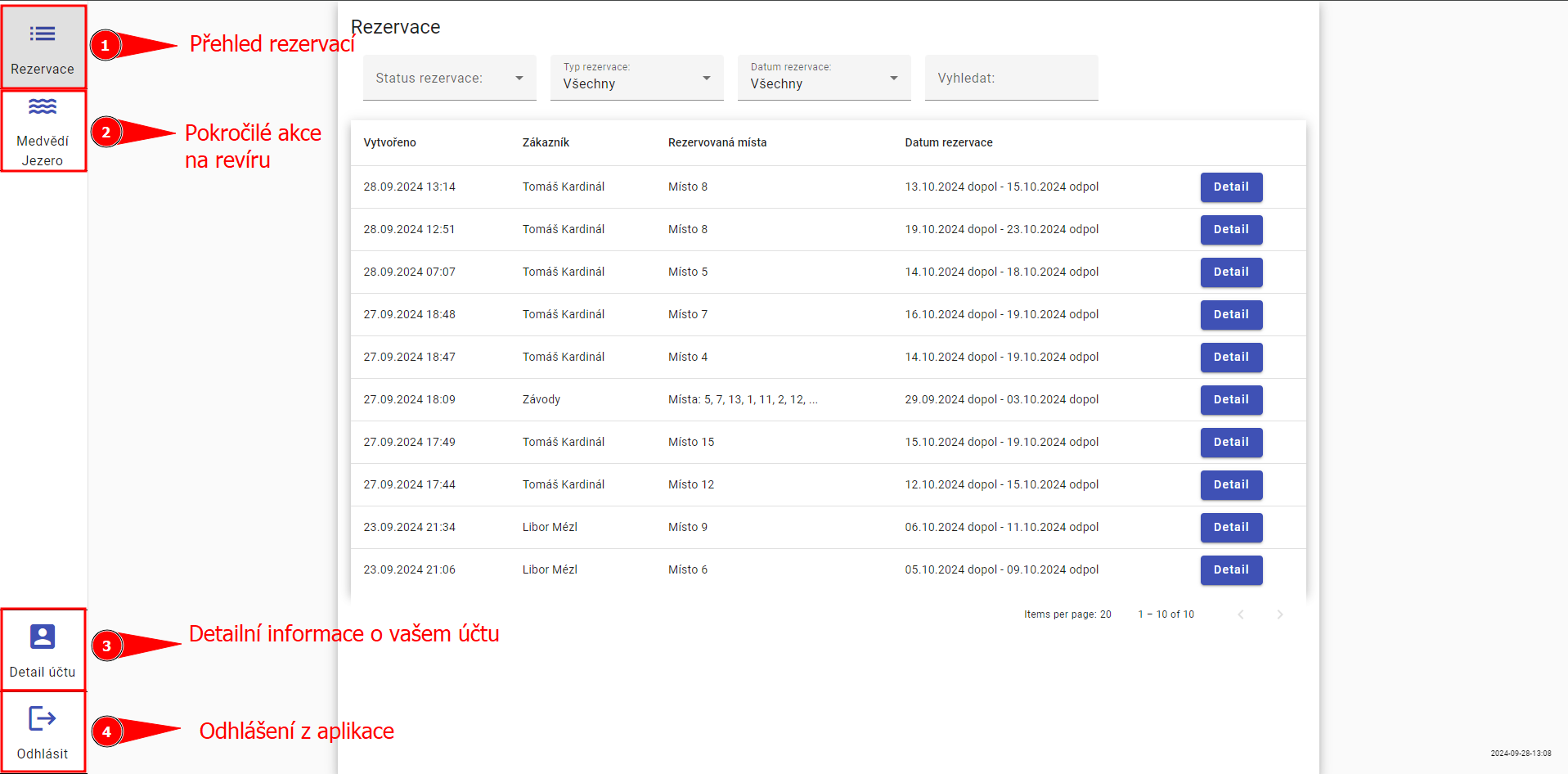1568x774 pixels.
Task: Open Detail for reservation created 28.09.2024 13:14
Action: pyautogui.click(x=1231, y=187)
